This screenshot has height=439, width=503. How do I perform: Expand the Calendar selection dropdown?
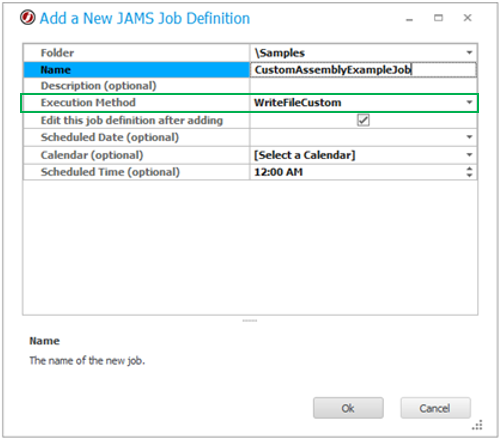pyautogui.click(x=469, y=155)
